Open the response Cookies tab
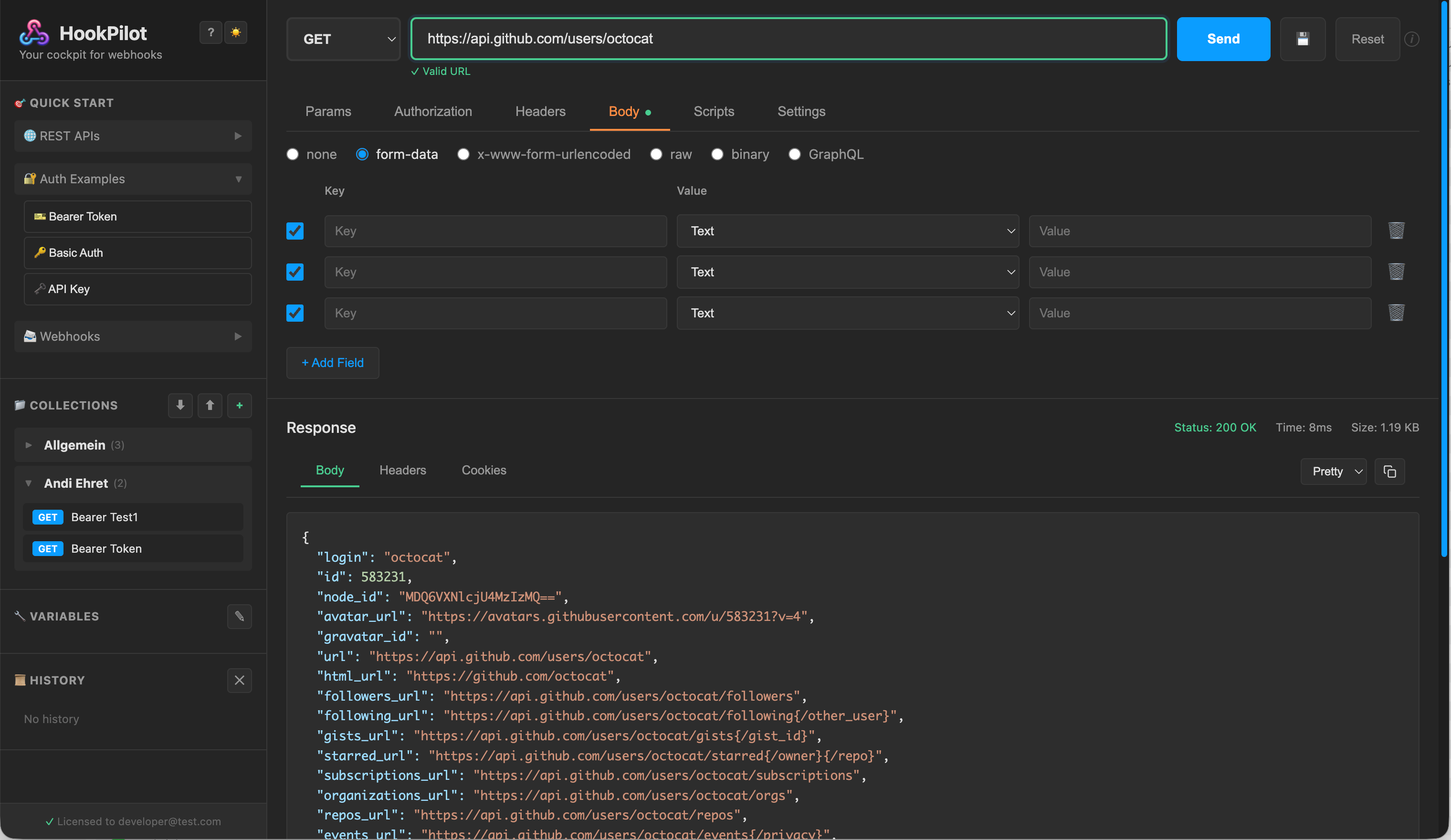The image size is (1451, 840). pyautogui.click(x=484, y=470)
